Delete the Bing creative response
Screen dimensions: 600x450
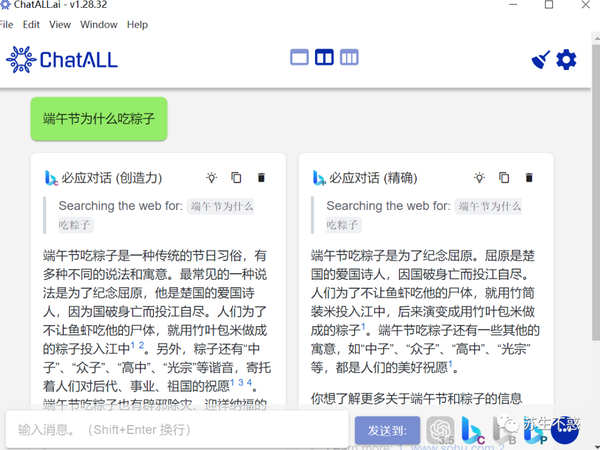tap(261, 178)
